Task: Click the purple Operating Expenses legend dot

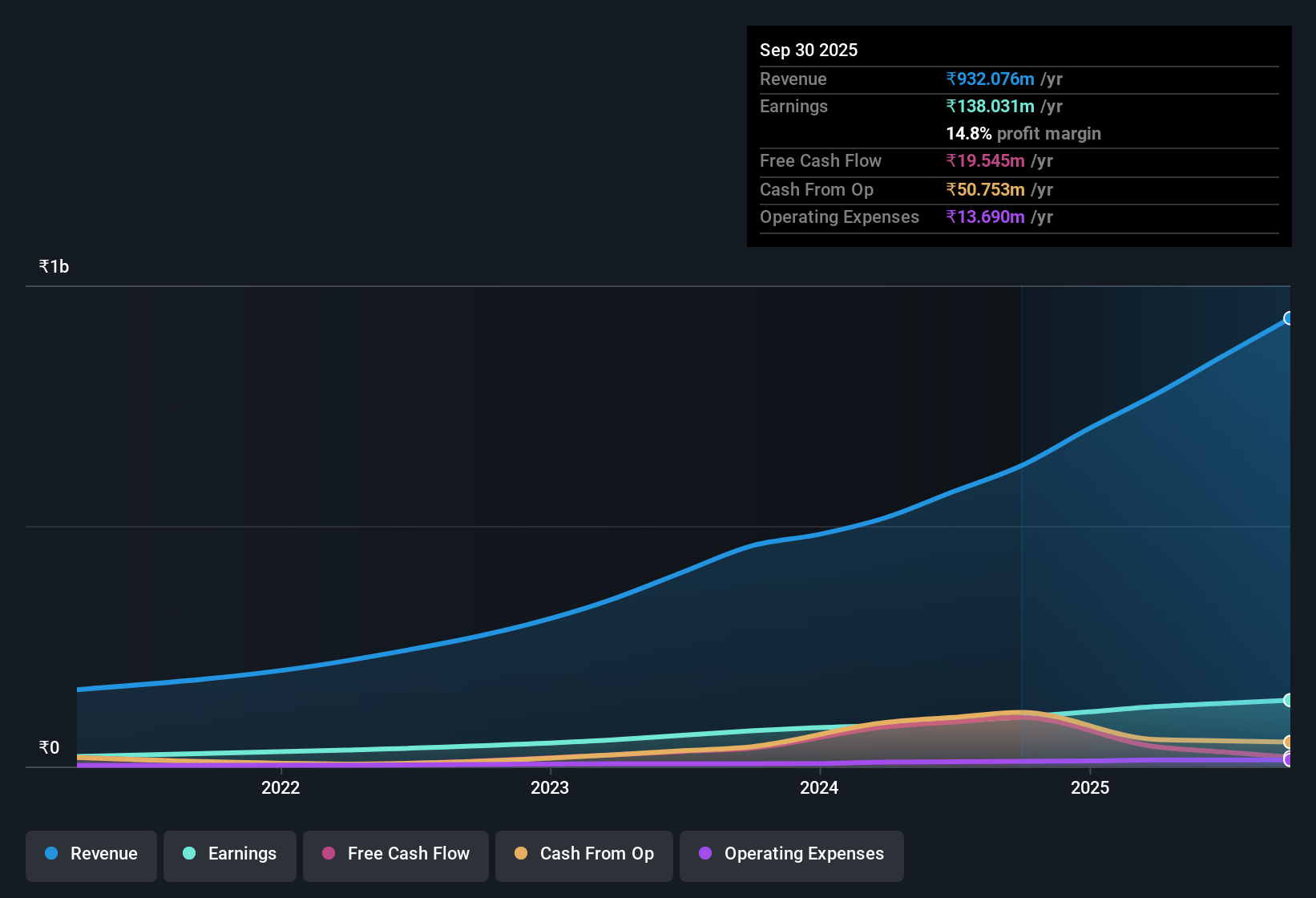Action: pos(705,854)
